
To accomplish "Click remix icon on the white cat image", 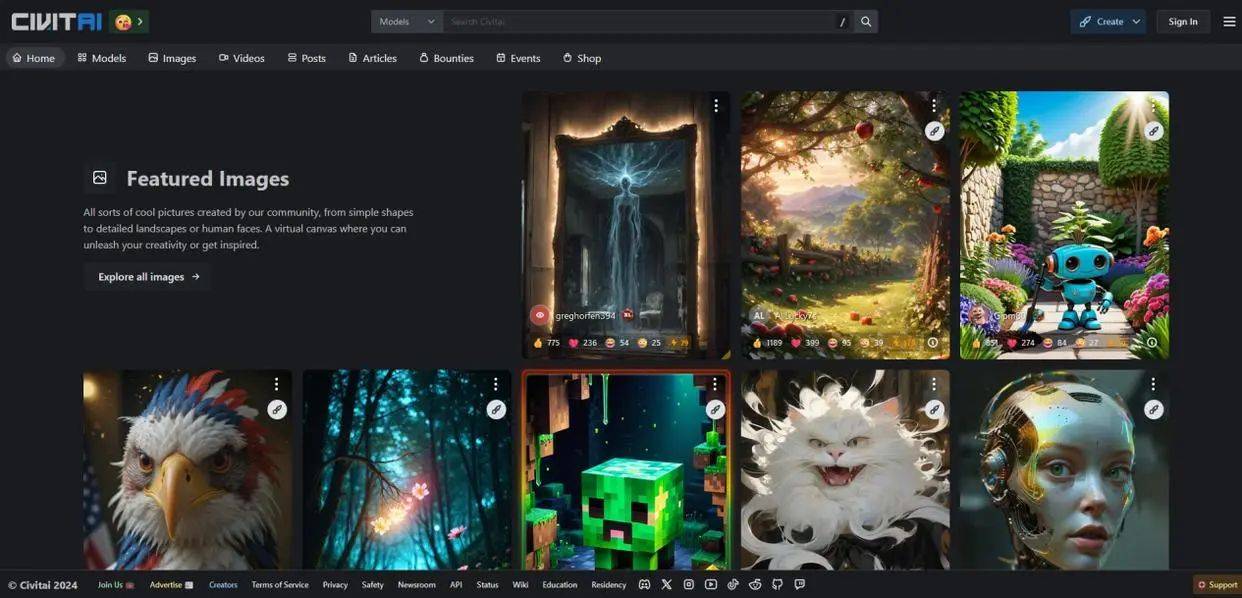I will (x=934, y=409).
